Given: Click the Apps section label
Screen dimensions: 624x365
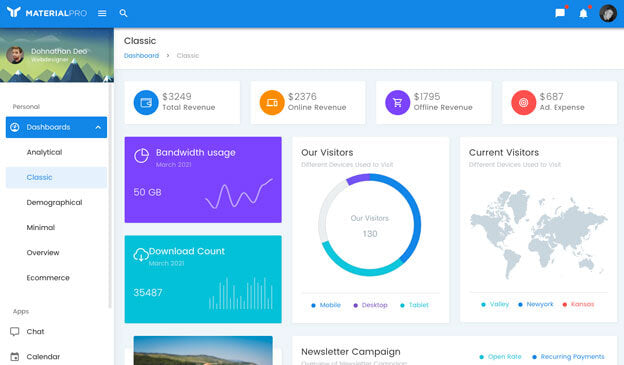Looking at the screenshot, I should 21,311.
